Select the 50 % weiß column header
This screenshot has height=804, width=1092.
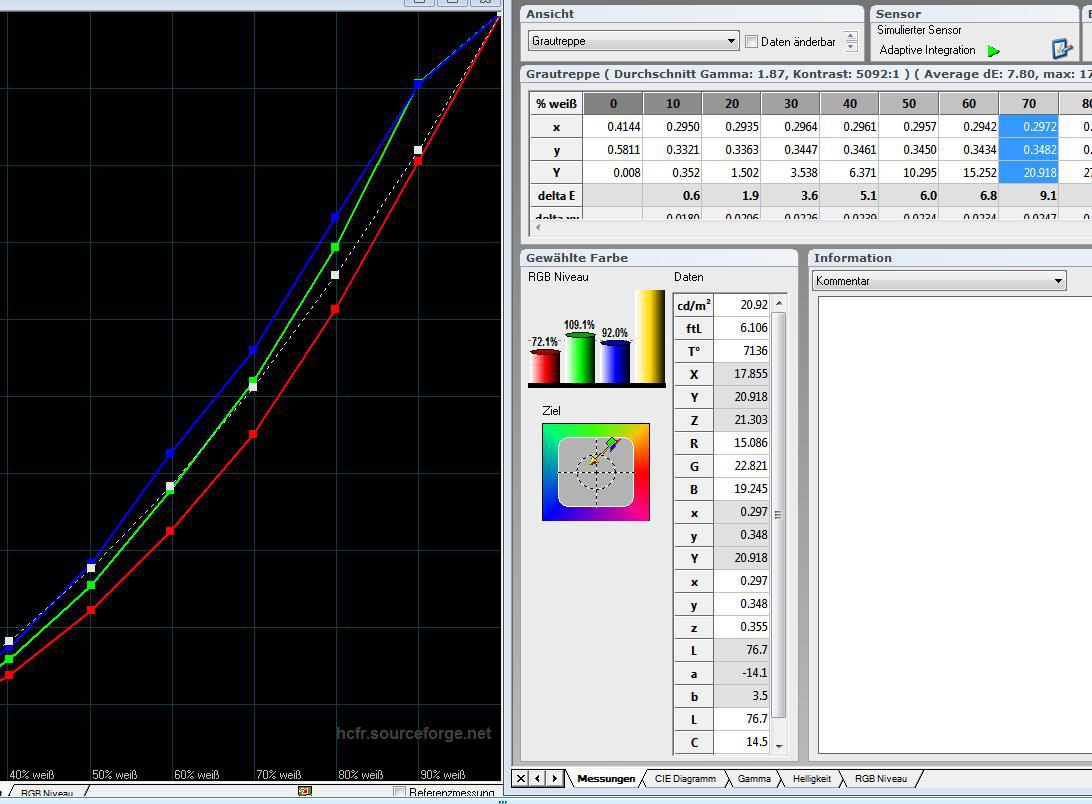coord(908,103)
